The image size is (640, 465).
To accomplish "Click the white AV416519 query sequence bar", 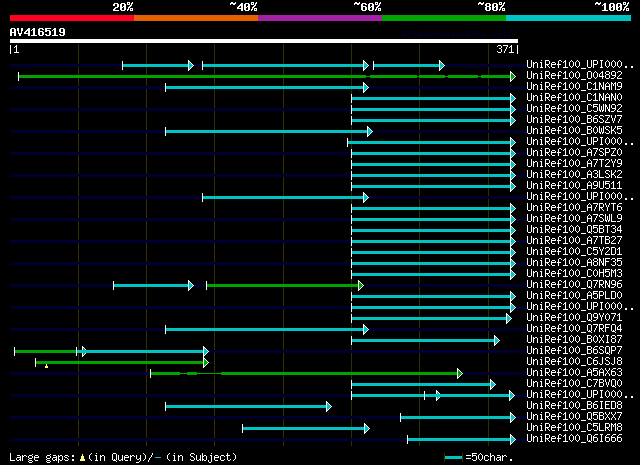I will pyautogui.click(x=264, y=41).
